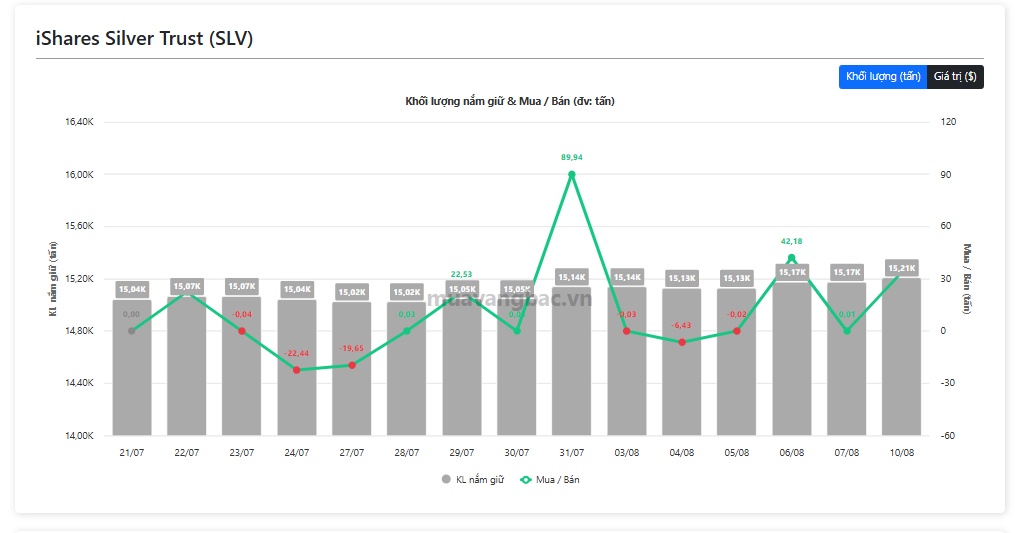Click the 03/08 x-axis date label

626,452
